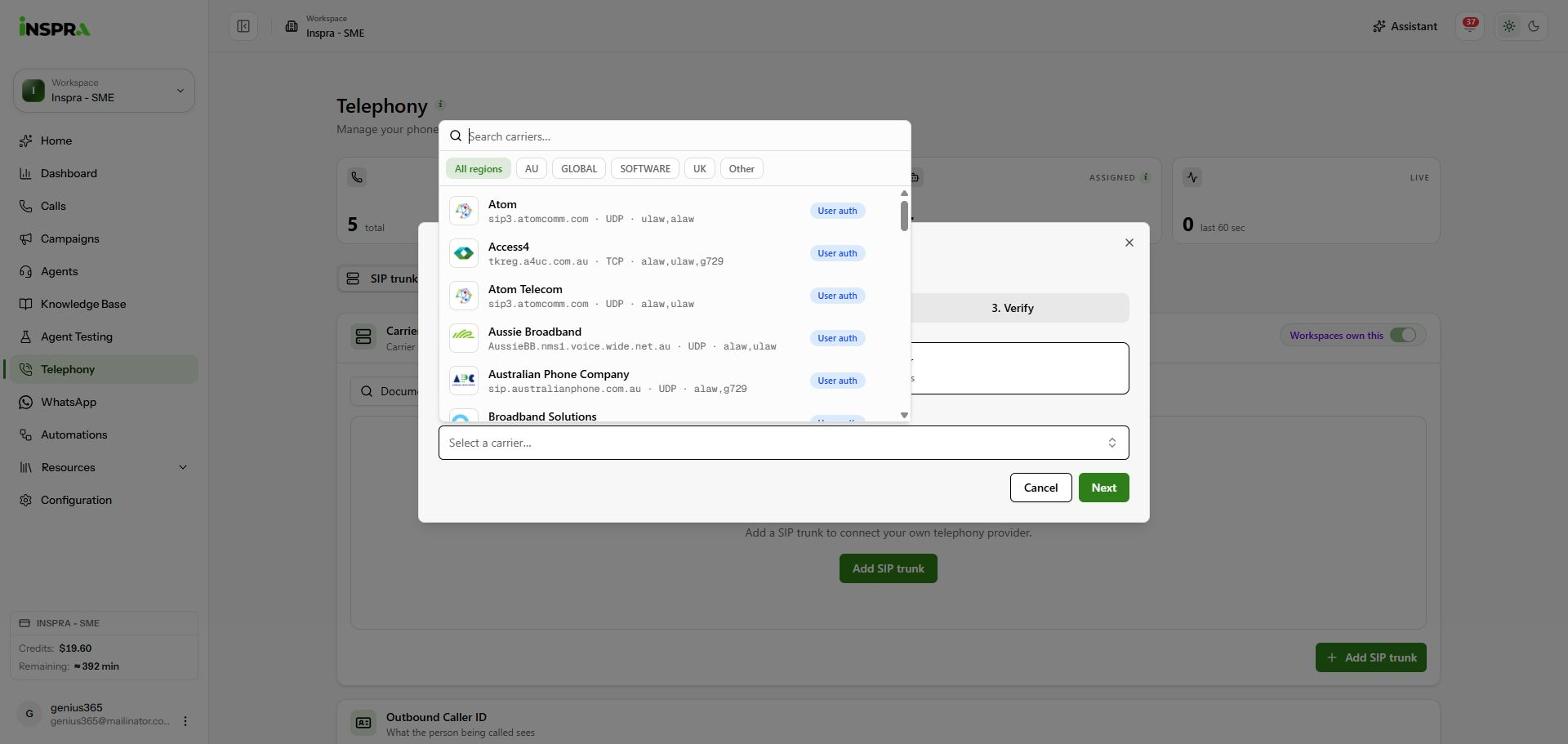The image size is (1568, 744).
Task: Expand the Workspace Inspra - SME switcher
Action: (x=104, y=91)
